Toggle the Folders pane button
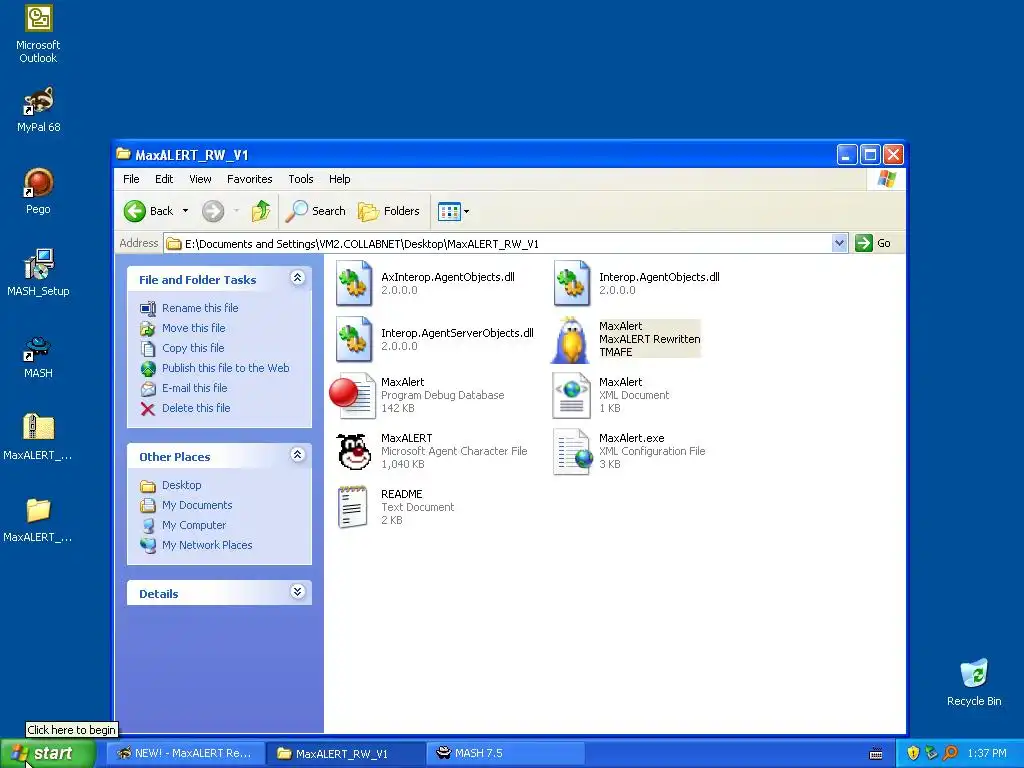Screen dimensions: 1024x768 pos(389,211)
